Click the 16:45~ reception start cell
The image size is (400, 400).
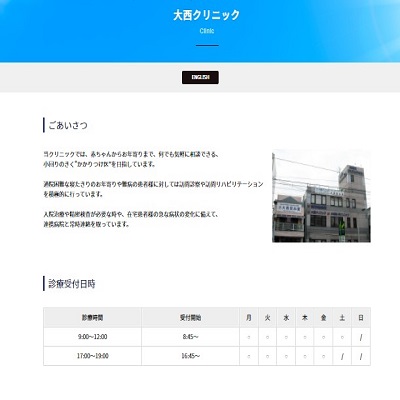point(190,356)
